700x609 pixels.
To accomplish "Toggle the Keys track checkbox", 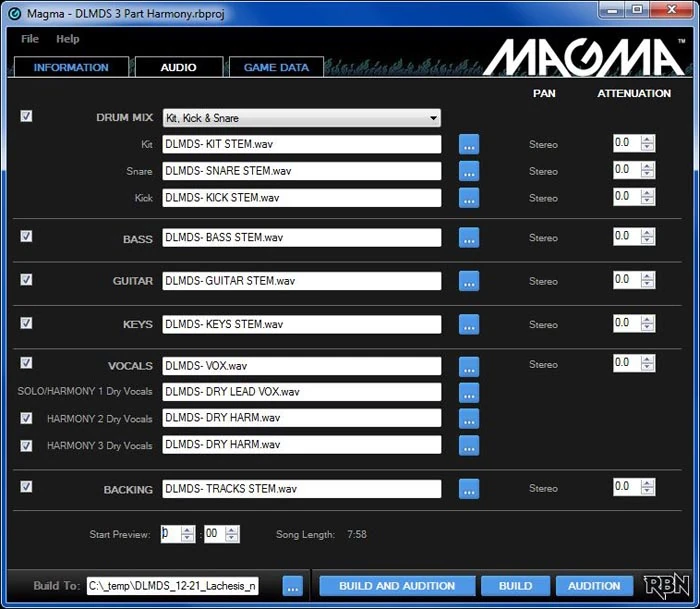I will 26,323.
